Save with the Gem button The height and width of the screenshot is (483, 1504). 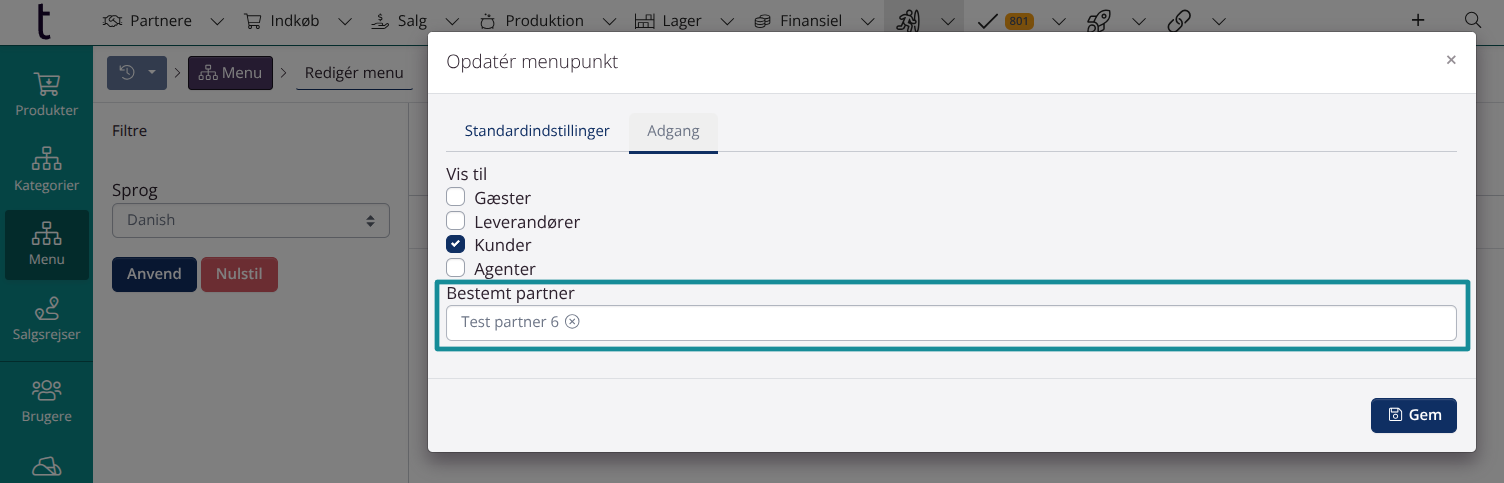[1413, 415]
